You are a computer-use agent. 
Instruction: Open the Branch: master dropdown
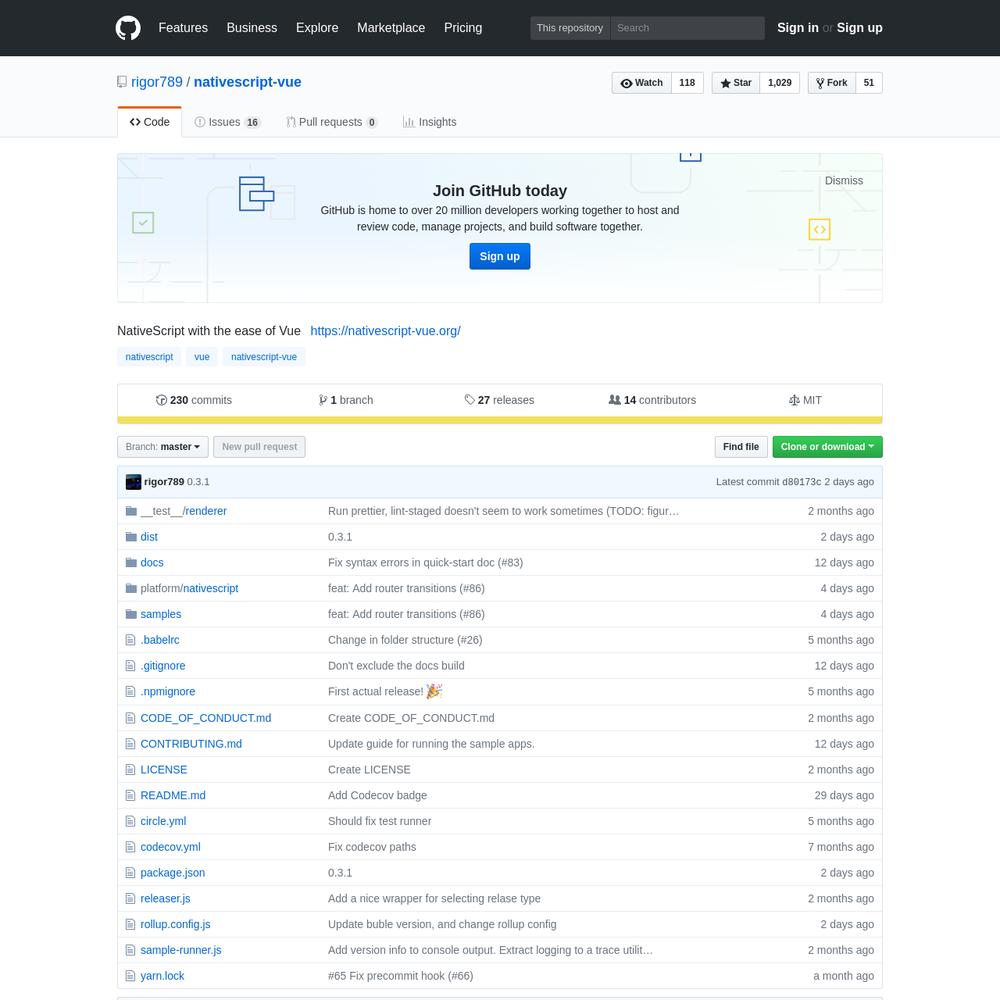click(163, 447)
